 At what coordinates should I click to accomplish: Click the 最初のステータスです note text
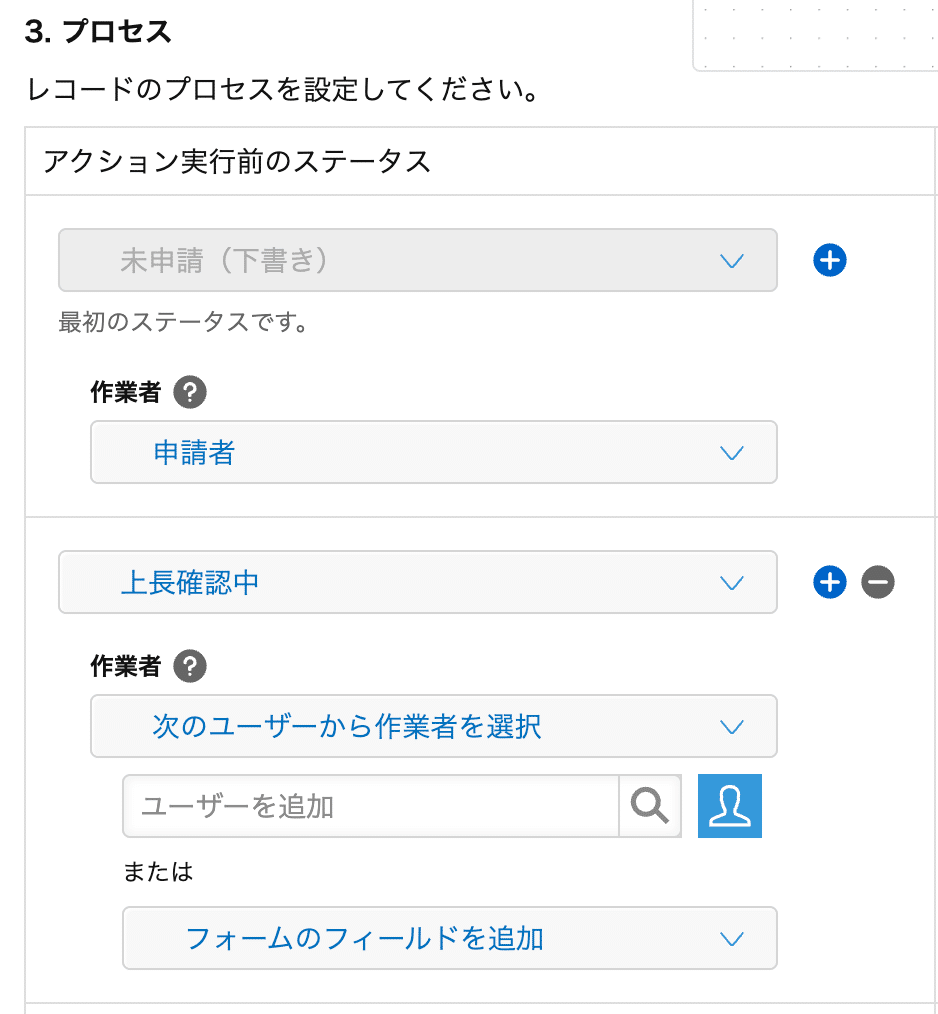pos(184,322)
